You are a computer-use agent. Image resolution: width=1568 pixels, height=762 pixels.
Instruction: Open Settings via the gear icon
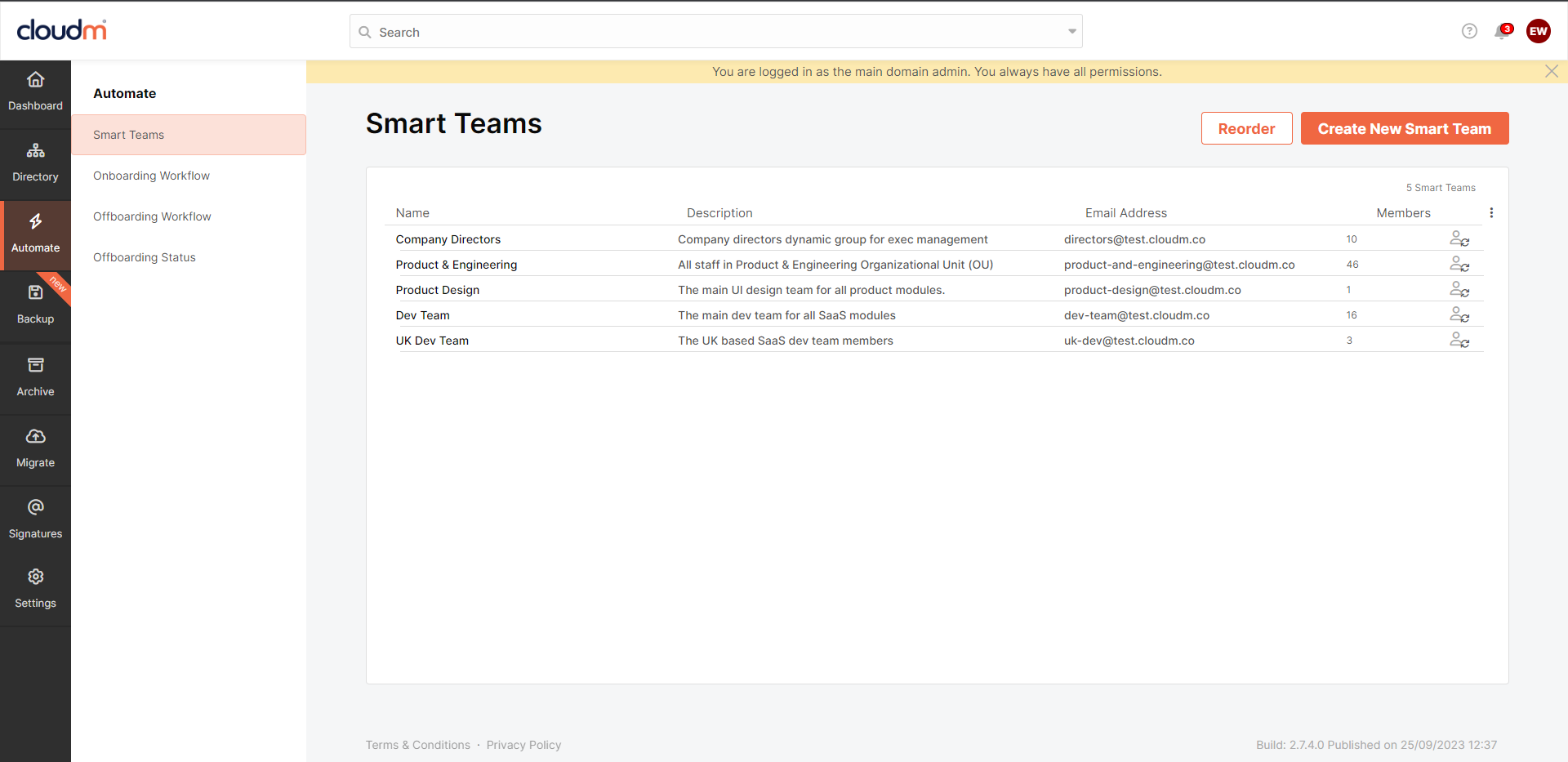pos(35,588)
